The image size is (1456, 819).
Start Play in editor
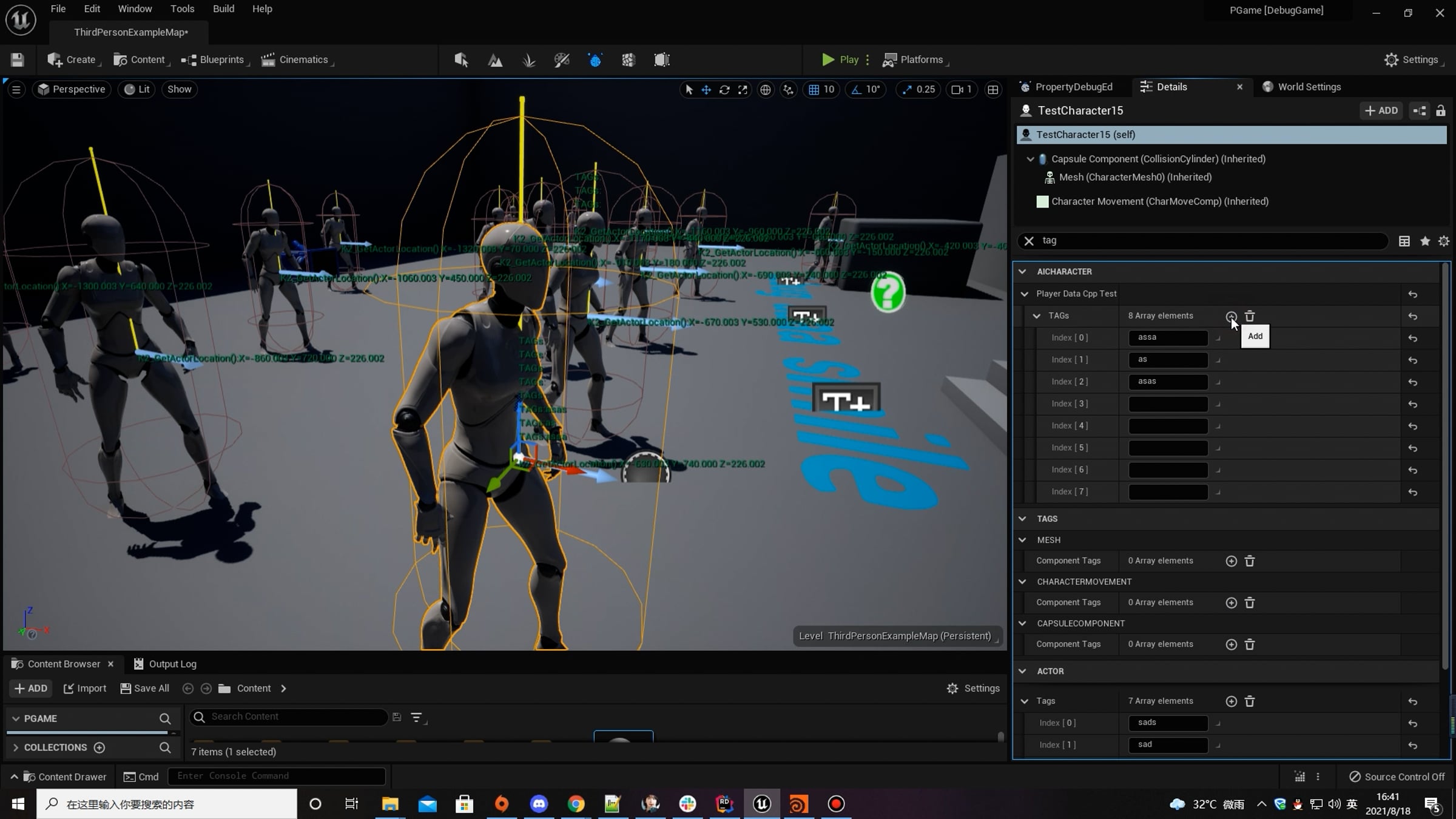coord(840,59)
